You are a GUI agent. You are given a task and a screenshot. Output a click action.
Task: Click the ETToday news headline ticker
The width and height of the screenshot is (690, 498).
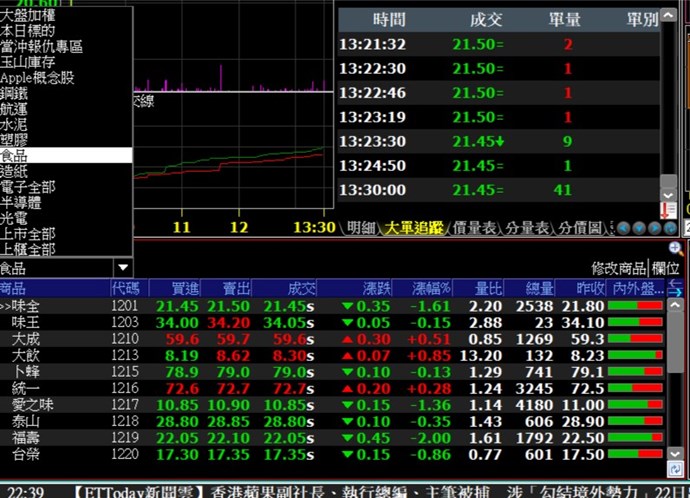380,491
